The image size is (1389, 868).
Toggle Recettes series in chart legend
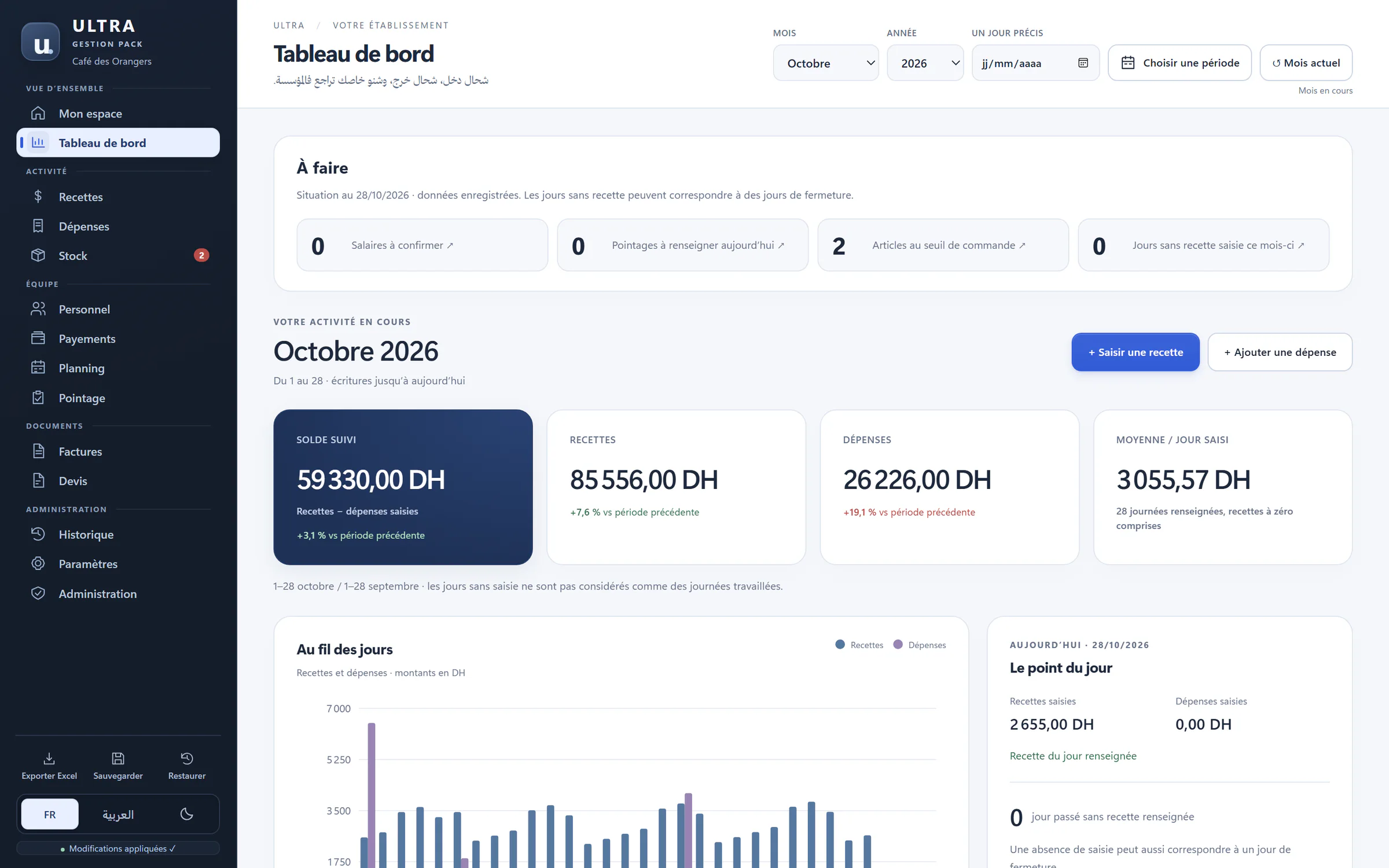click(859, 645)
